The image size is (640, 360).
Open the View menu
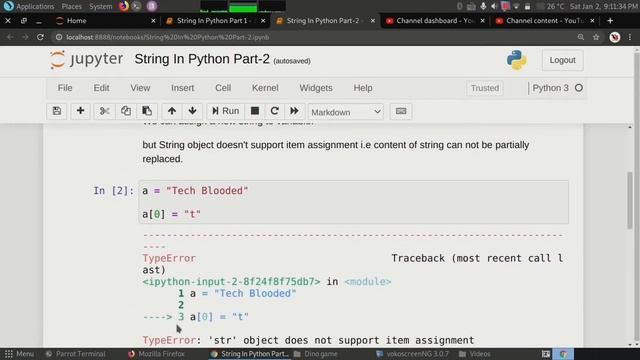pos(140,88)
